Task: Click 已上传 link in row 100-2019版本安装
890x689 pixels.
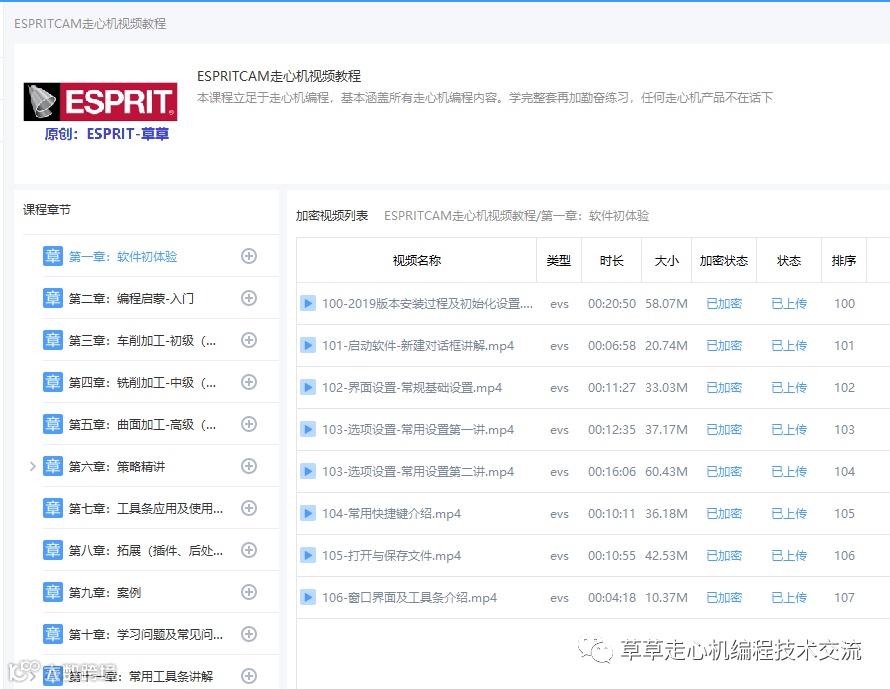Action: [x=789, y=304]
